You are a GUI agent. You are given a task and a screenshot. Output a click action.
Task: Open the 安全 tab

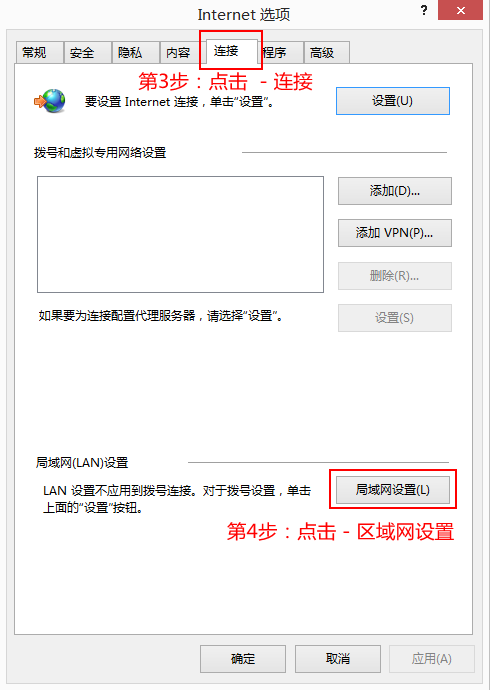tap(88, 53)
